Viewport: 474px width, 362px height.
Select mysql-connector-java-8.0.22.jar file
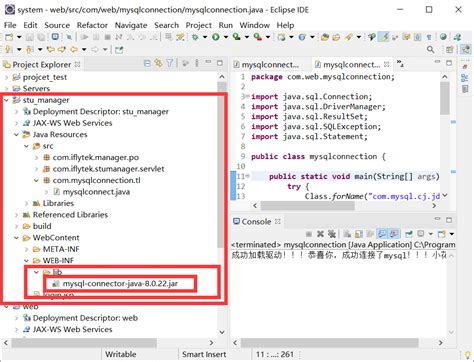point(120,284)
